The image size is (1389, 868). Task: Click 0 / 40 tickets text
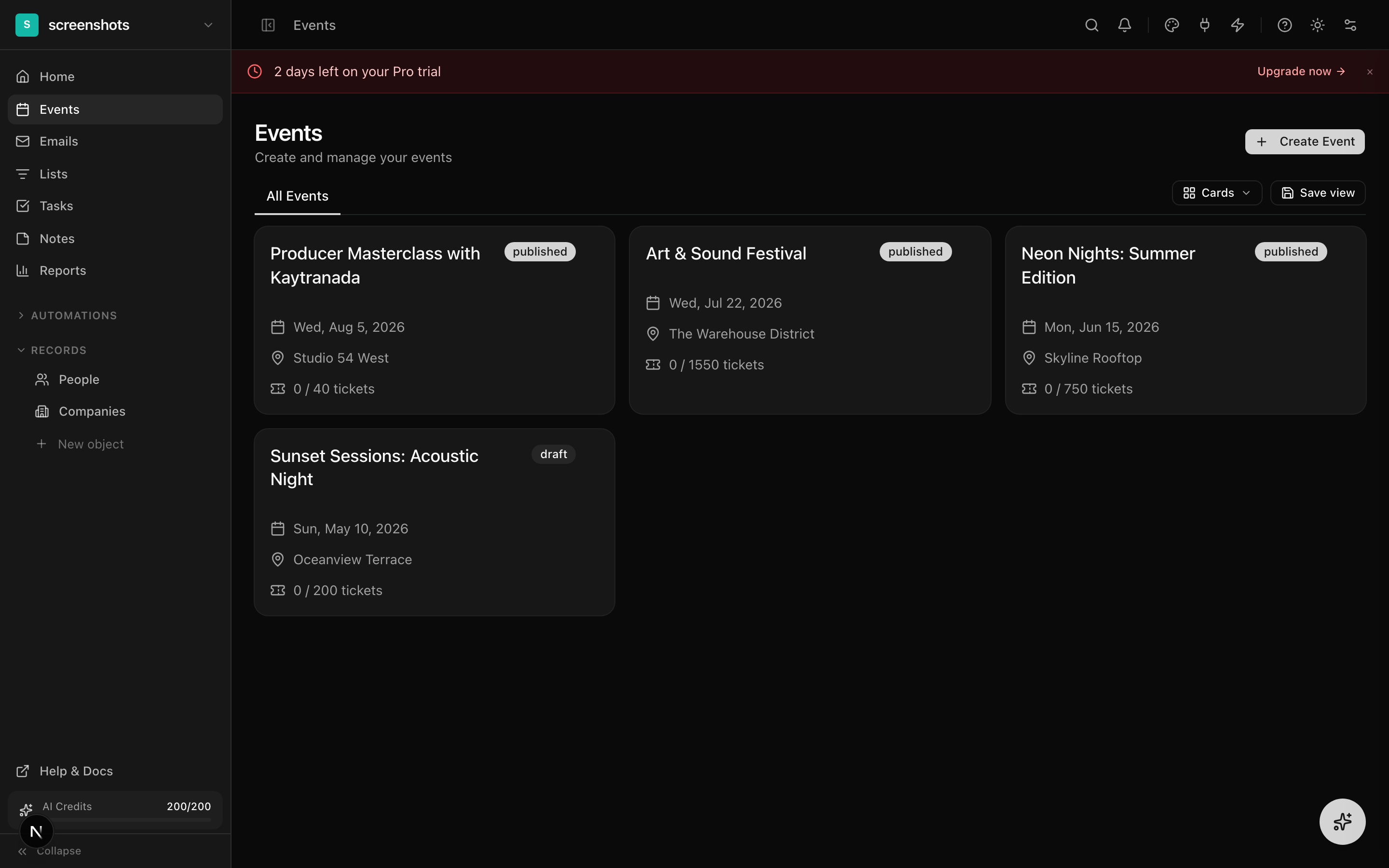point(334,389)
